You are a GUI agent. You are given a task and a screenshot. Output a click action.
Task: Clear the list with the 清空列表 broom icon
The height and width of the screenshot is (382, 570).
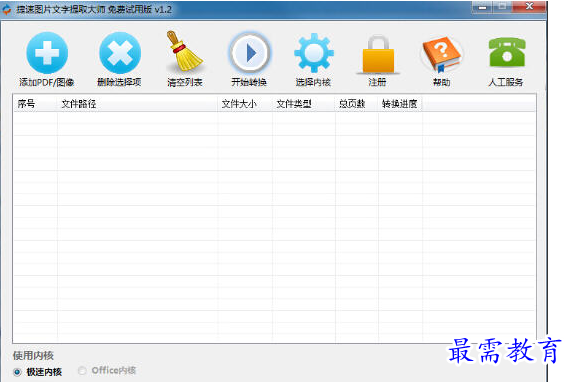[x=184, y=52]
